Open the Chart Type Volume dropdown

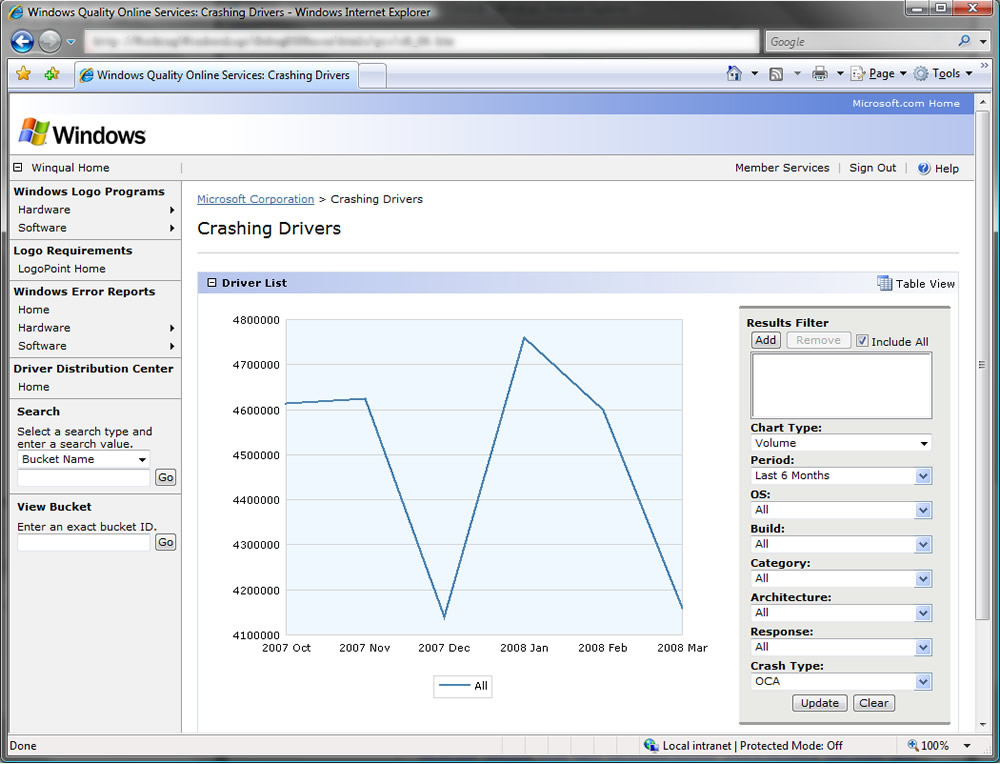coord(841,443)
